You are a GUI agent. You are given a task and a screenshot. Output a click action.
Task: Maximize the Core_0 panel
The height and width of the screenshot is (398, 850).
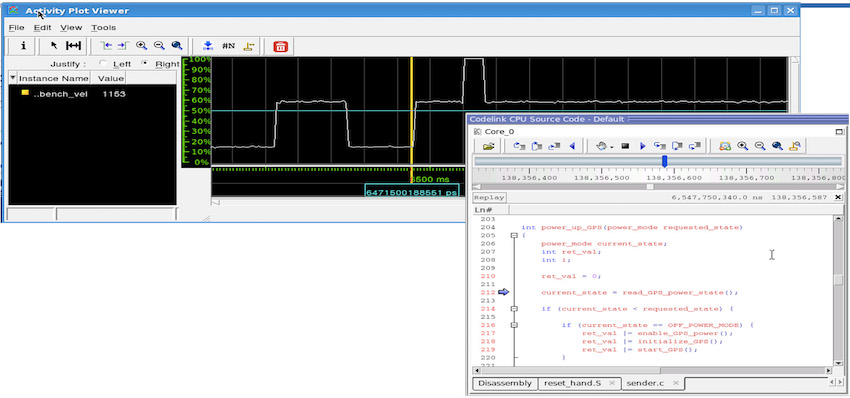tap(839, 132)
